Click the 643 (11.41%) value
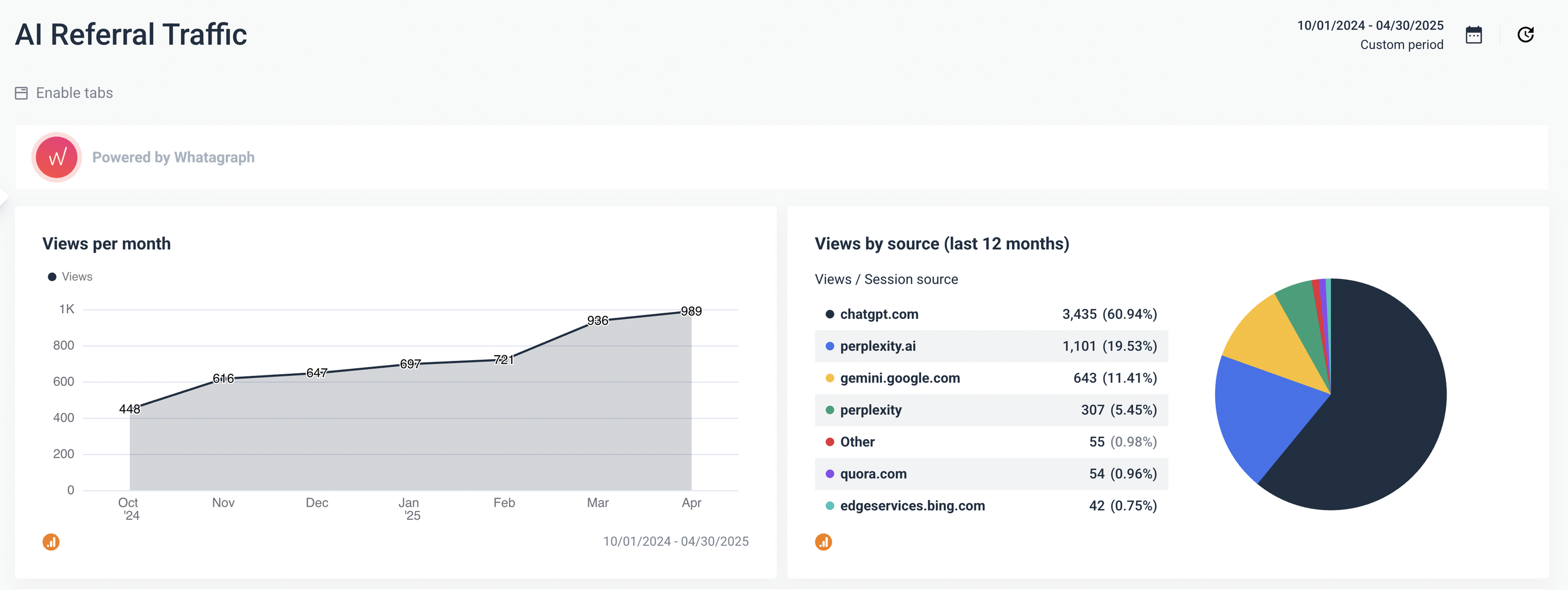Viewport: 1568px width, 590px height. coord(1115,378)
